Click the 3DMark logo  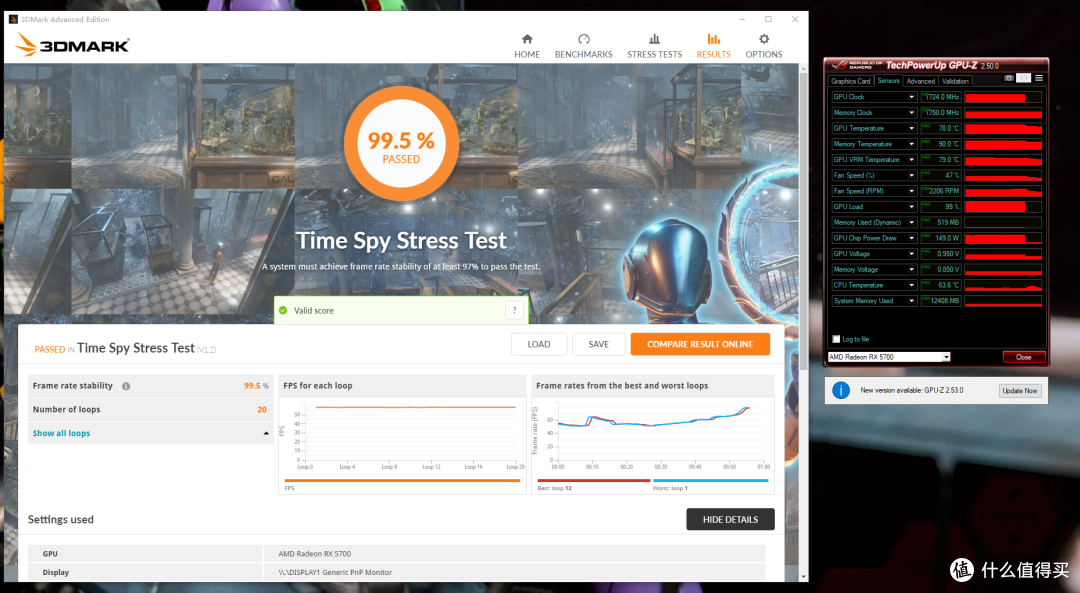72,45
